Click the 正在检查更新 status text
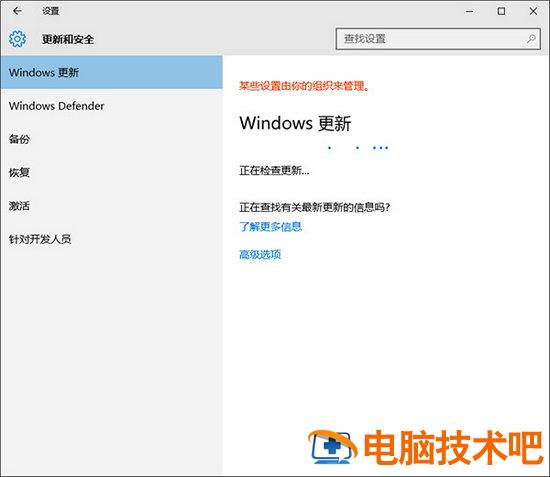550x477 pixels. [x=274, y=171]
